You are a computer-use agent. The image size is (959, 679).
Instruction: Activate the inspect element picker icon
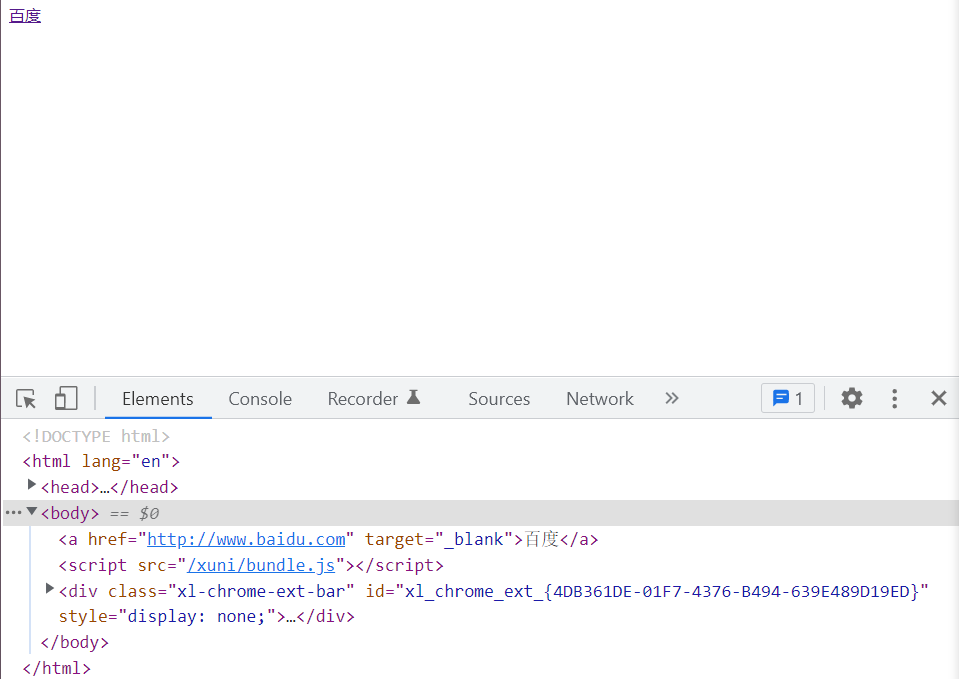26,399
